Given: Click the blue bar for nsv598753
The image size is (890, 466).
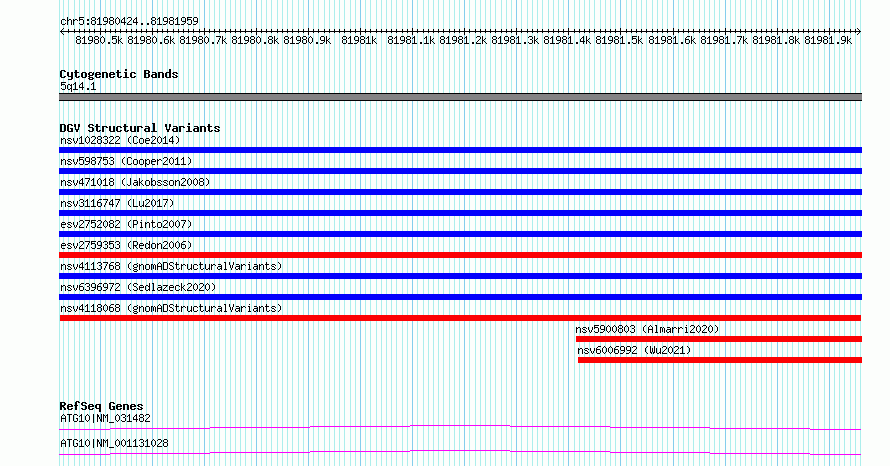Looking at the screenshot, I should coord(460,171).
